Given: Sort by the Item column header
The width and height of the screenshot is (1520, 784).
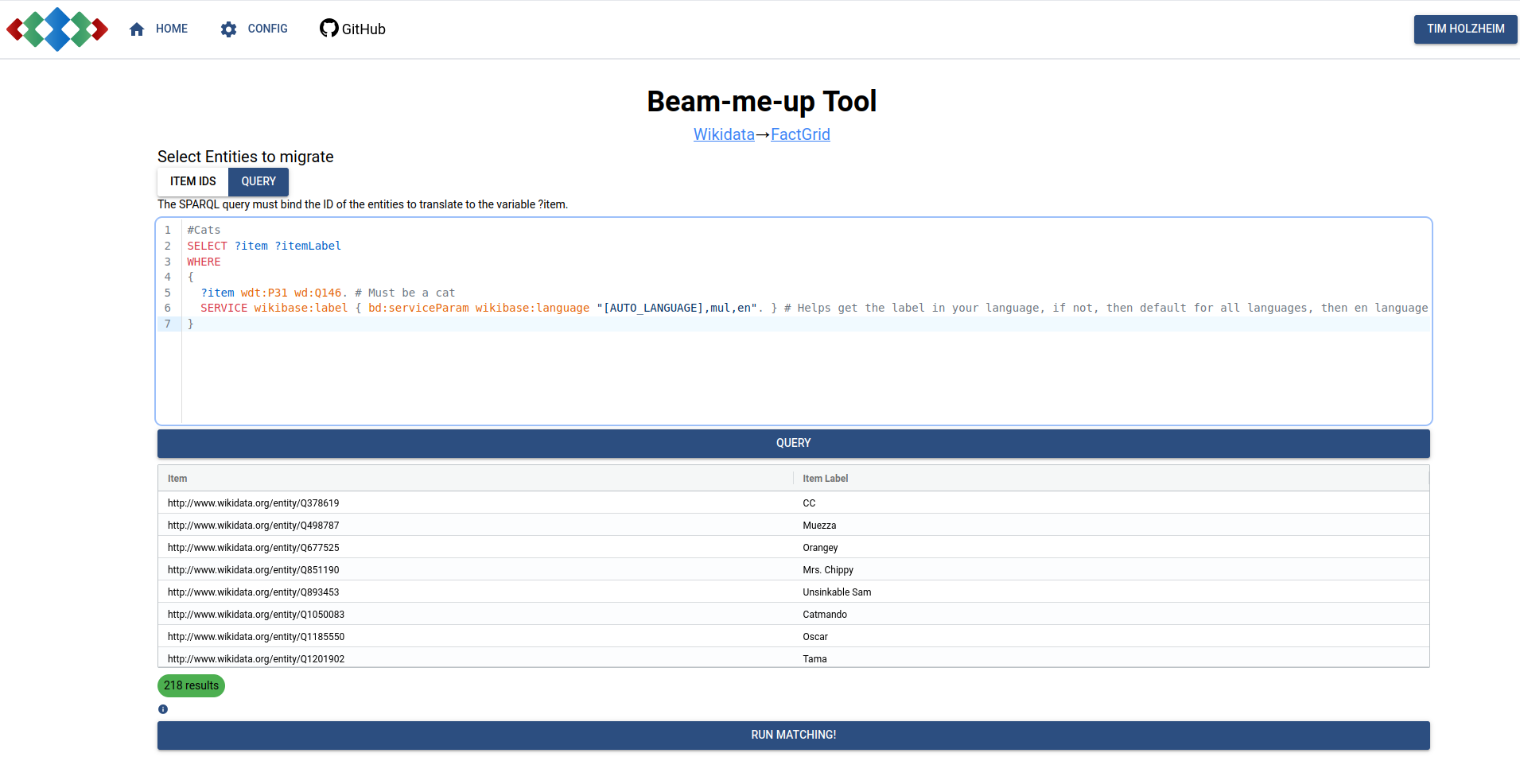Looking at the screenshot, I should click(x=177, y=479).
